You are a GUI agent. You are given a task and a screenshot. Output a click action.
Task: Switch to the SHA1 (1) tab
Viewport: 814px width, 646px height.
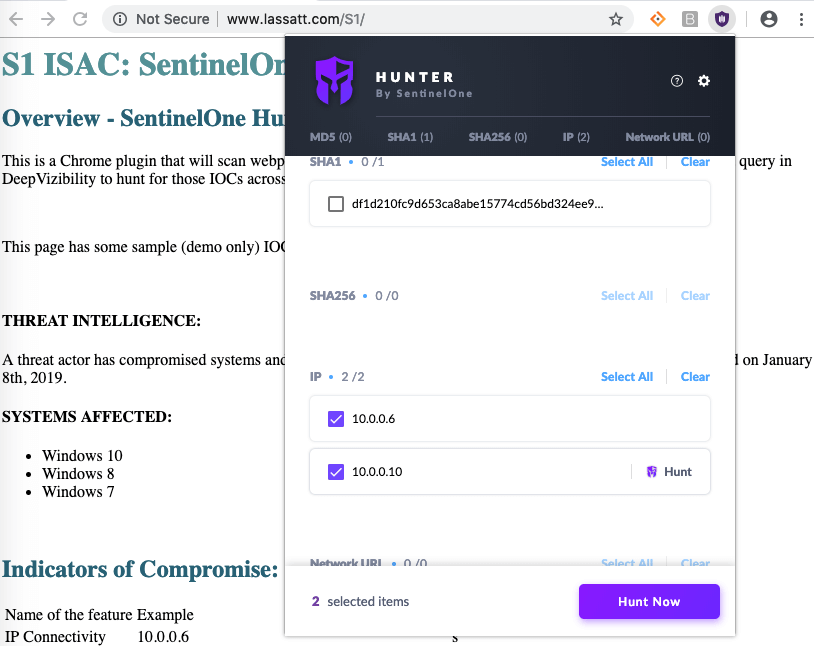pyautogui.click(x=410, y=137)
